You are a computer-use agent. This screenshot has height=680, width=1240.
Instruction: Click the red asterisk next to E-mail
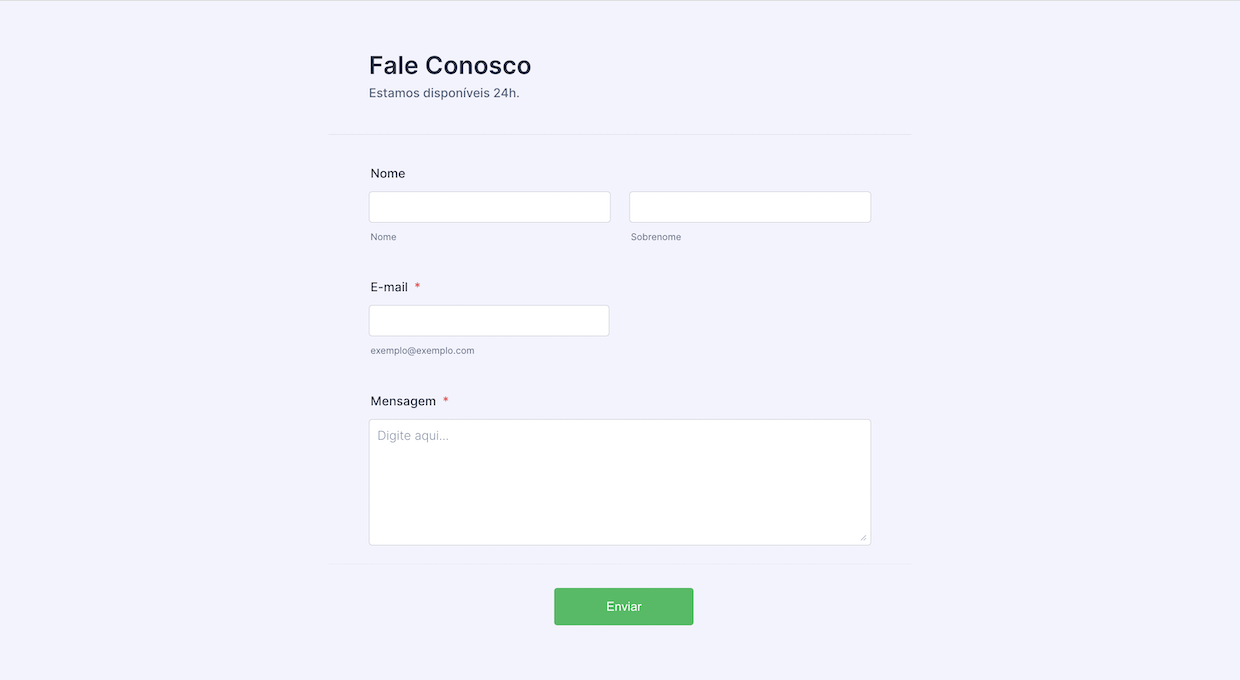pos(417,287)
